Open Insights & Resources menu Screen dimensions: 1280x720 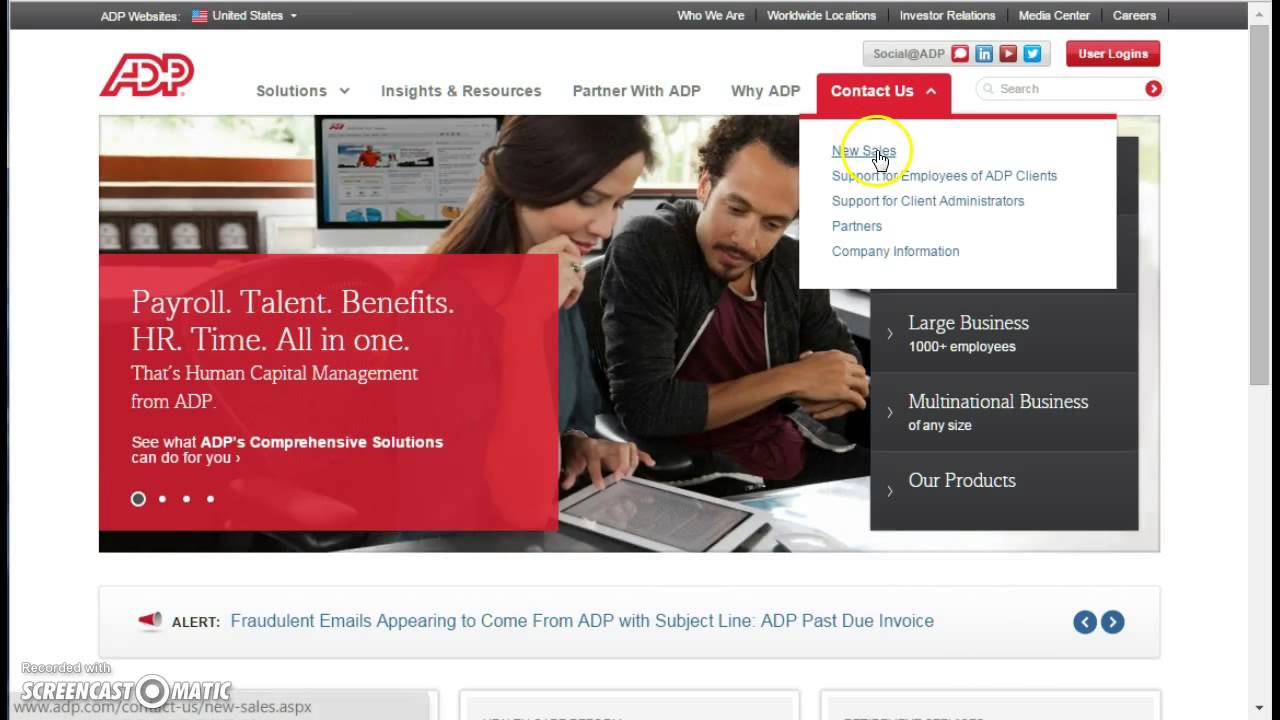pos(461,91)
